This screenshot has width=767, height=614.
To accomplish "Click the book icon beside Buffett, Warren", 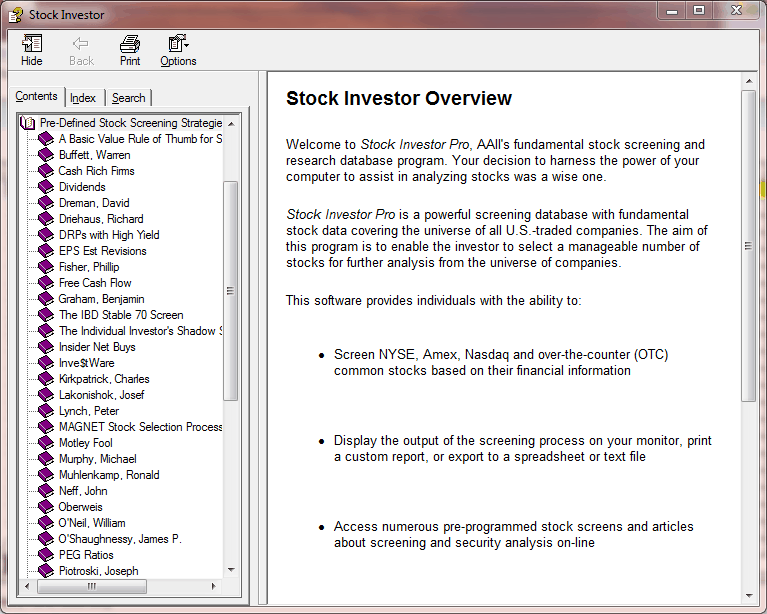I will (x=45, y=155).
